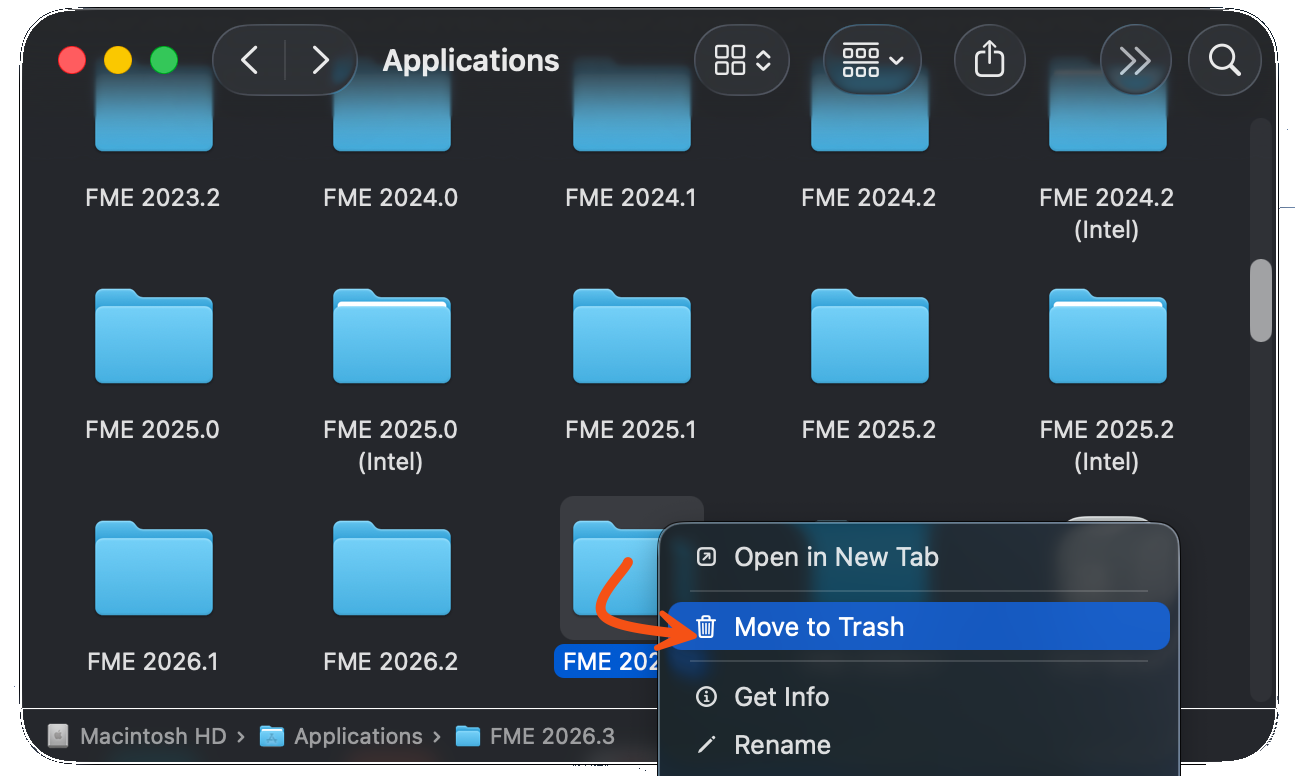
Task: Click FME 2026.3 in the path bar
Action: click(x=535, y=737)
